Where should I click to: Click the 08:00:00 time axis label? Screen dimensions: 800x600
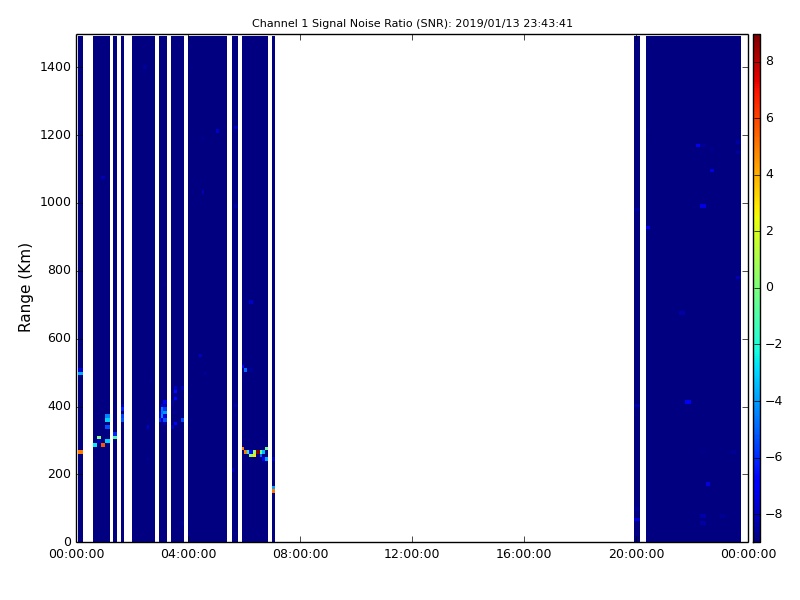301,554
